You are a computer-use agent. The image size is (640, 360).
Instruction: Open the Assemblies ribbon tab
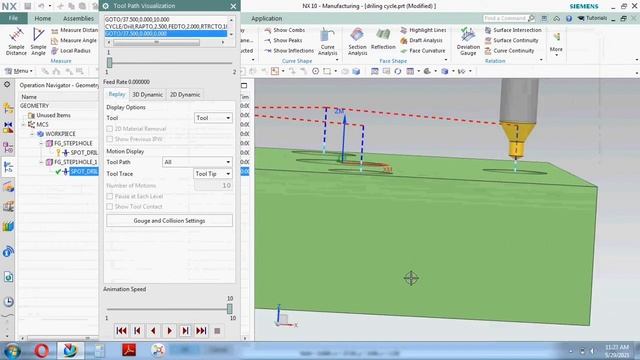tap(78, 18)
